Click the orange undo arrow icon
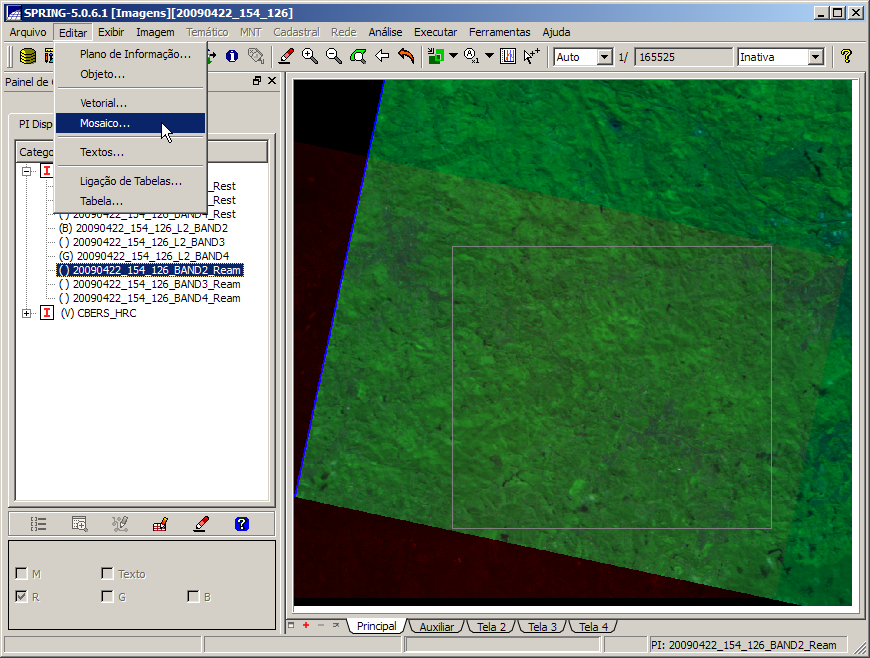Image resolution: width=870 pixels, height=658 pixels. (x=406, y=57)
